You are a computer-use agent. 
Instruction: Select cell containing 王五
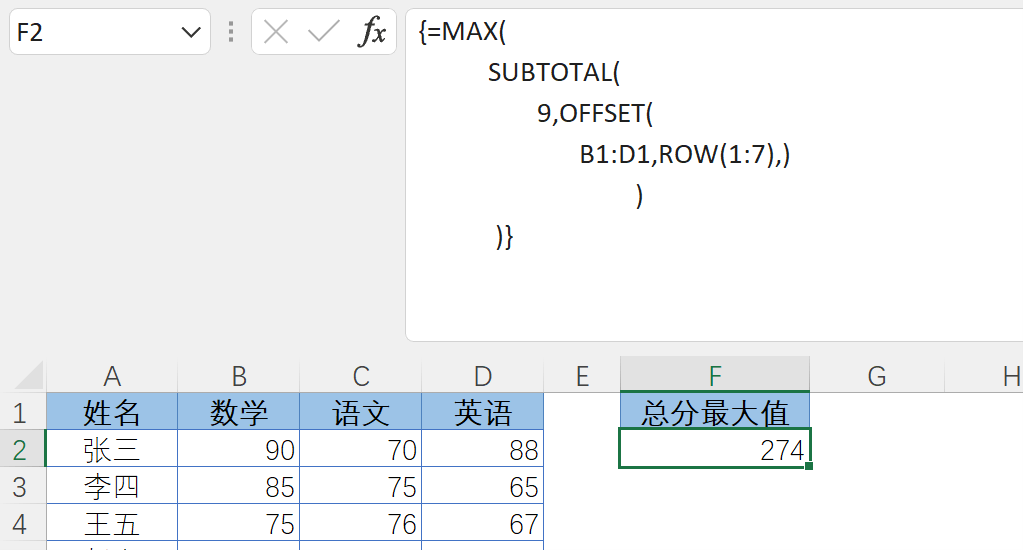click(x=112, y=523)
